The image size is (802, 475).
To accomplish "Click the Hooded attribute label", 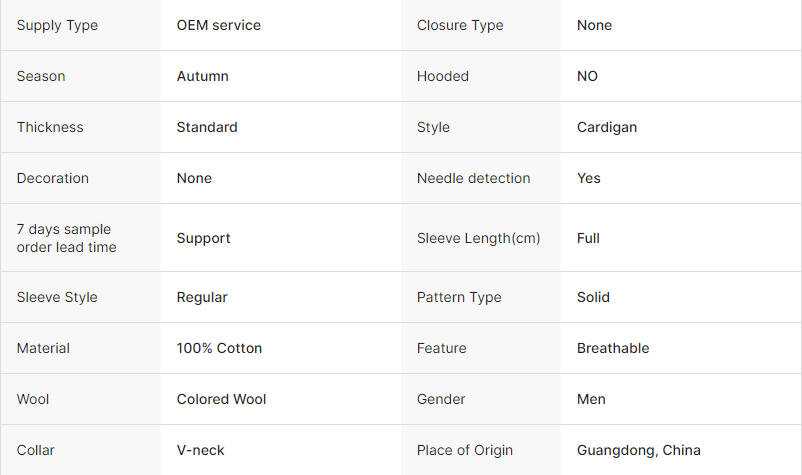I will pyautogui.click(x=442, y=76).
